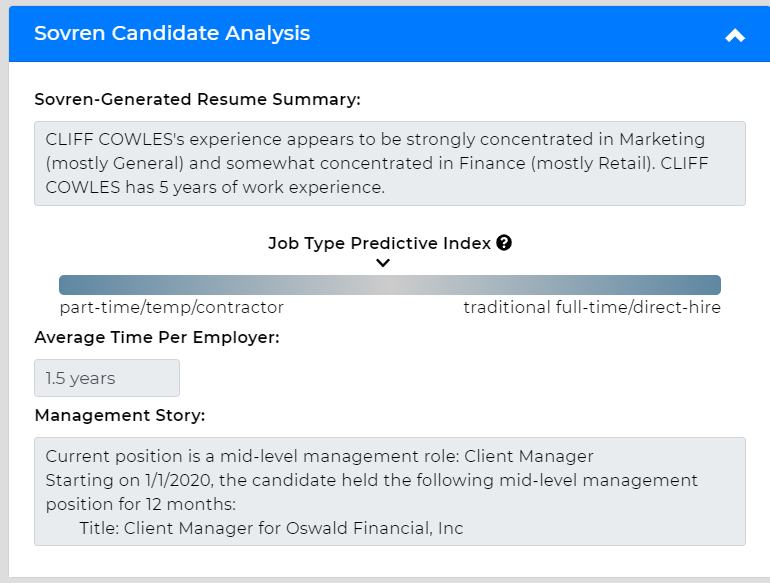Viewport: 770px width, 583px height.
Task: Click the Current position mid-level management line
Action: [x=319, y=456]
